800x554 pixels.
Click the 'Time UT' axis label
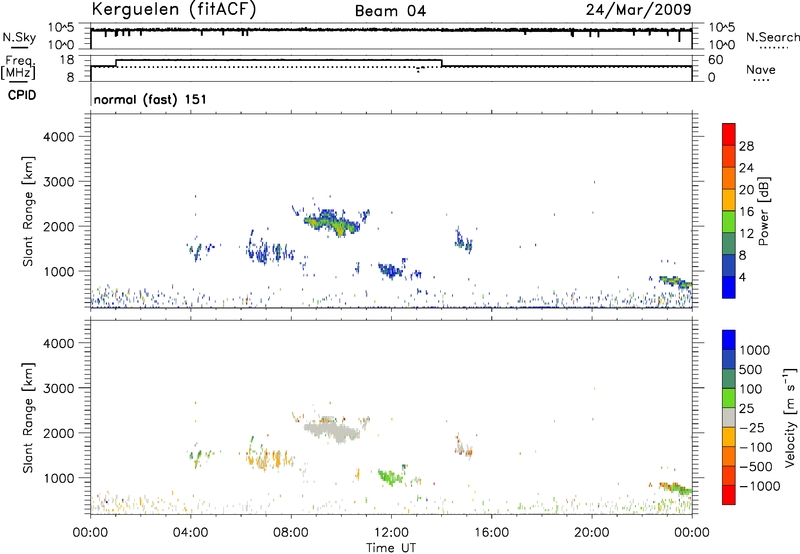pos(391,548)
